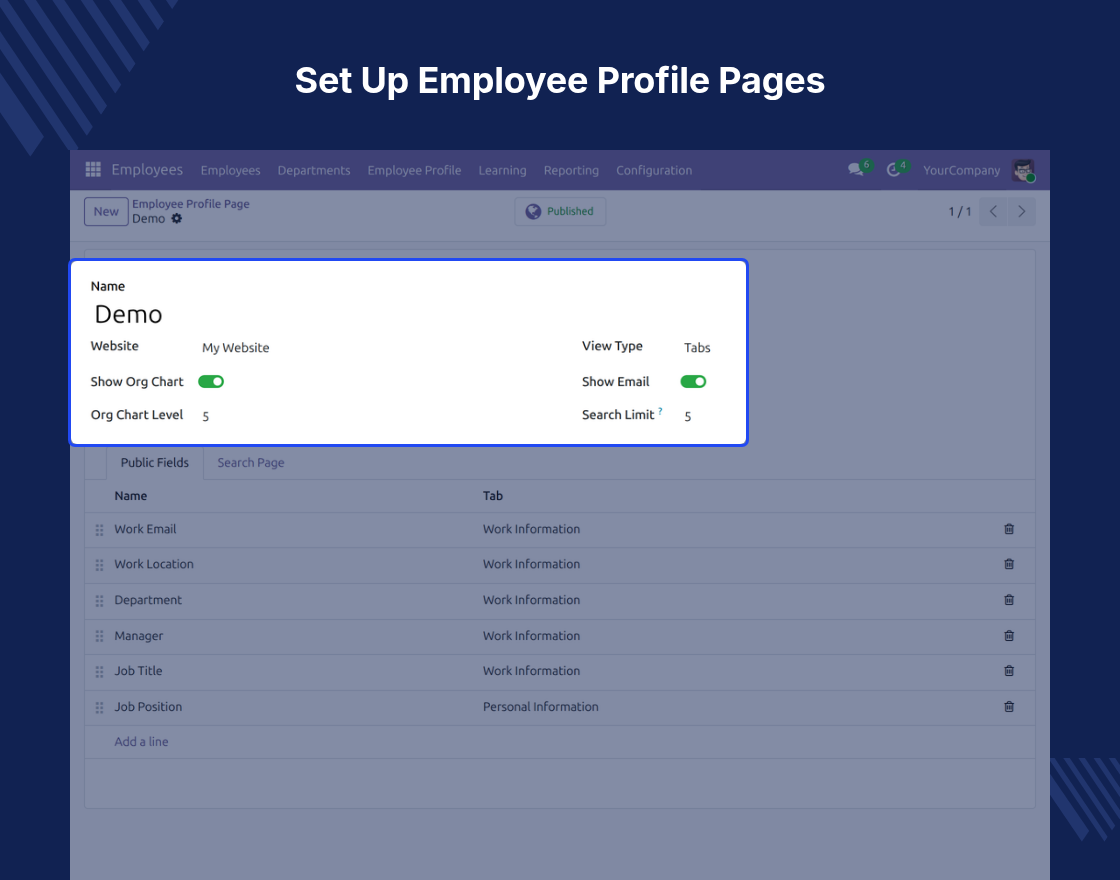Open the Employees menu item
This screenshot has height=880, width=1120.
(x=230, y=170)
